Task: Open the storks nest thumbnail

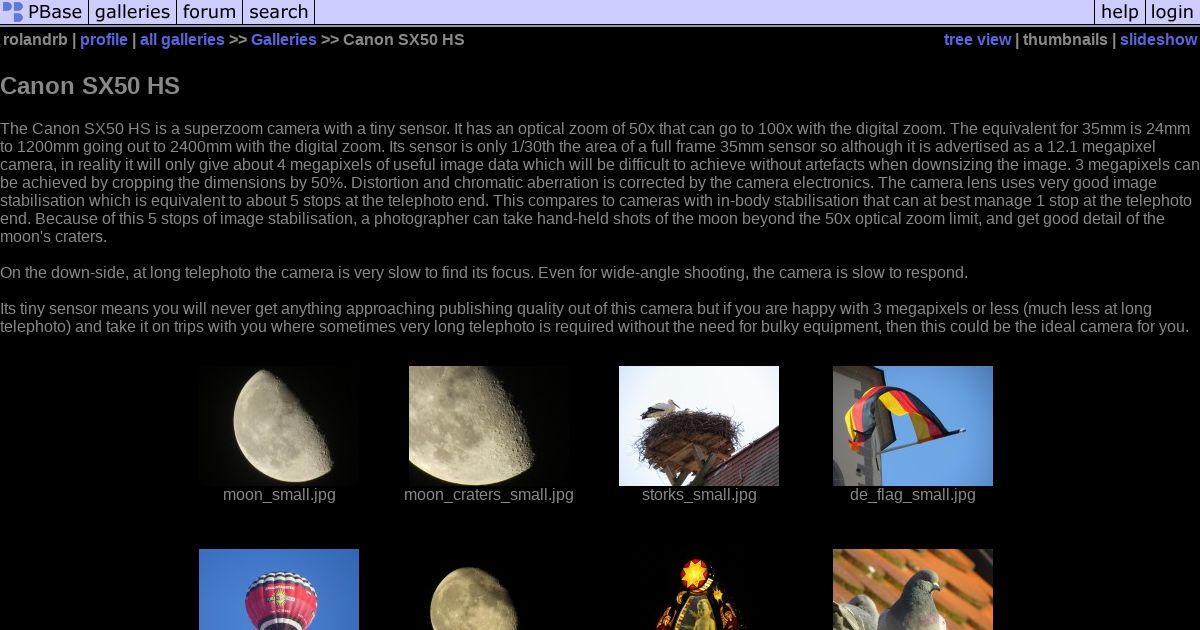Action: 699,426
